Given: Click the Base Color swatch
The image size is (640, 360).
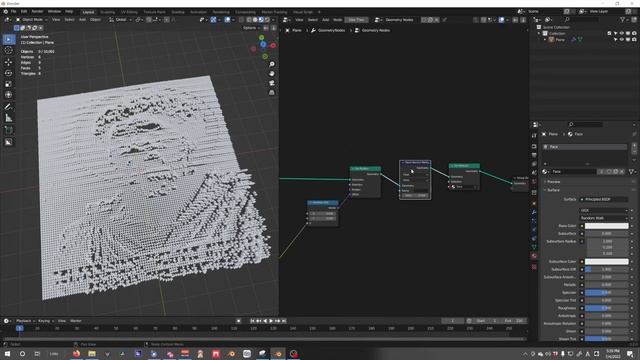Looking at the screenshot, I should 607,226.
